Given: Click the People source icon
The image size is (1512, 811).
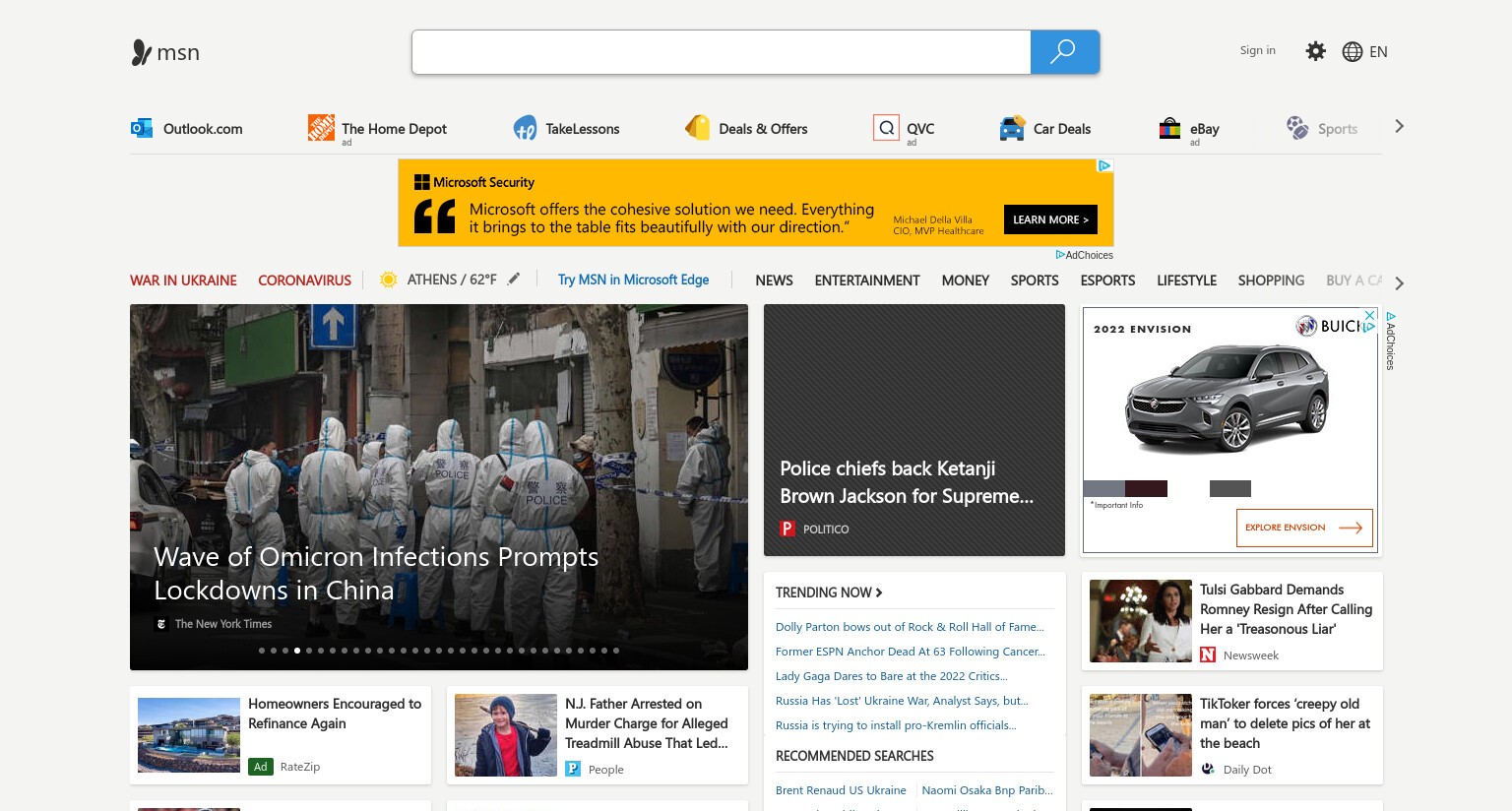Looking at the screenshot, I should pyautogui.click(x=573, y=769).
